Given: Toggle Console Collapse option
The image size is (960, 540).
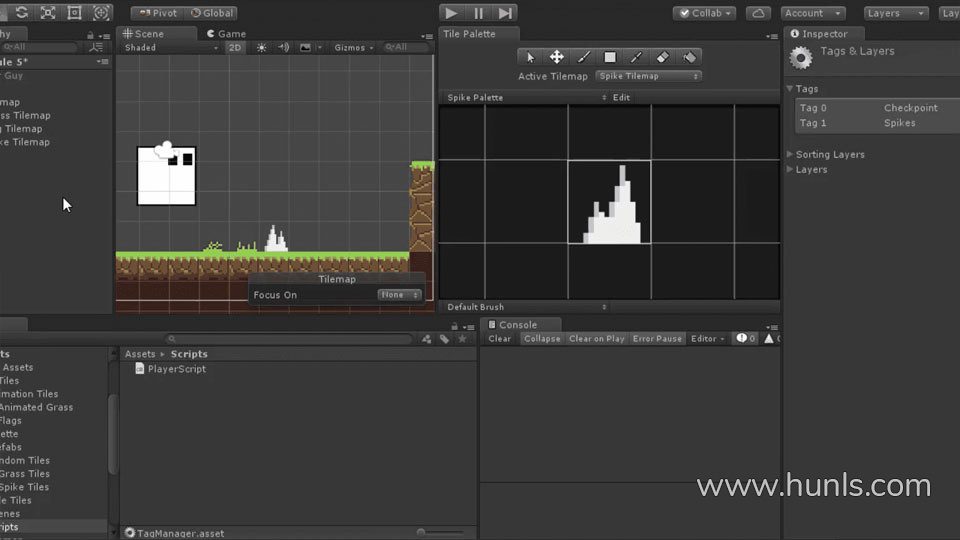Looking at the screenshot, I should click(542, 339).
